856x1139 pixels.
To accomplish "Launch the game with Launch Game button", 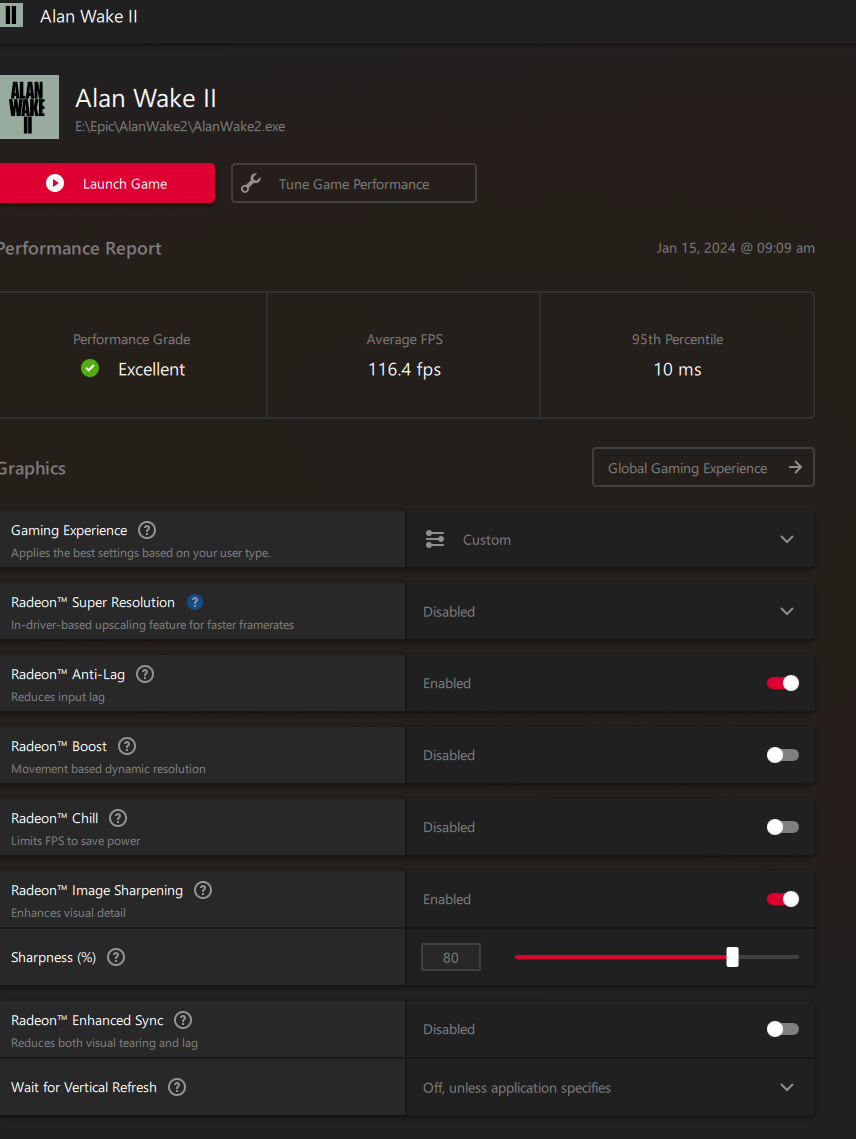I will coord(107,183).
